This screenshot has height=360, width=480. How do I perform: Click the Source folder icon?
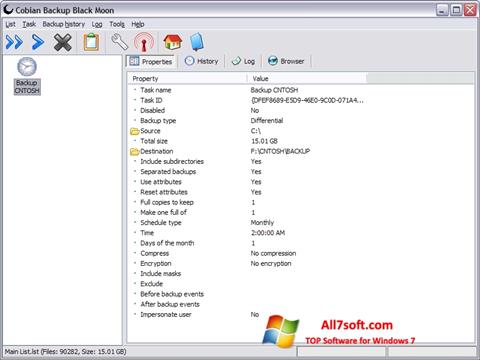pyautogui.click(x=135, y=131)
